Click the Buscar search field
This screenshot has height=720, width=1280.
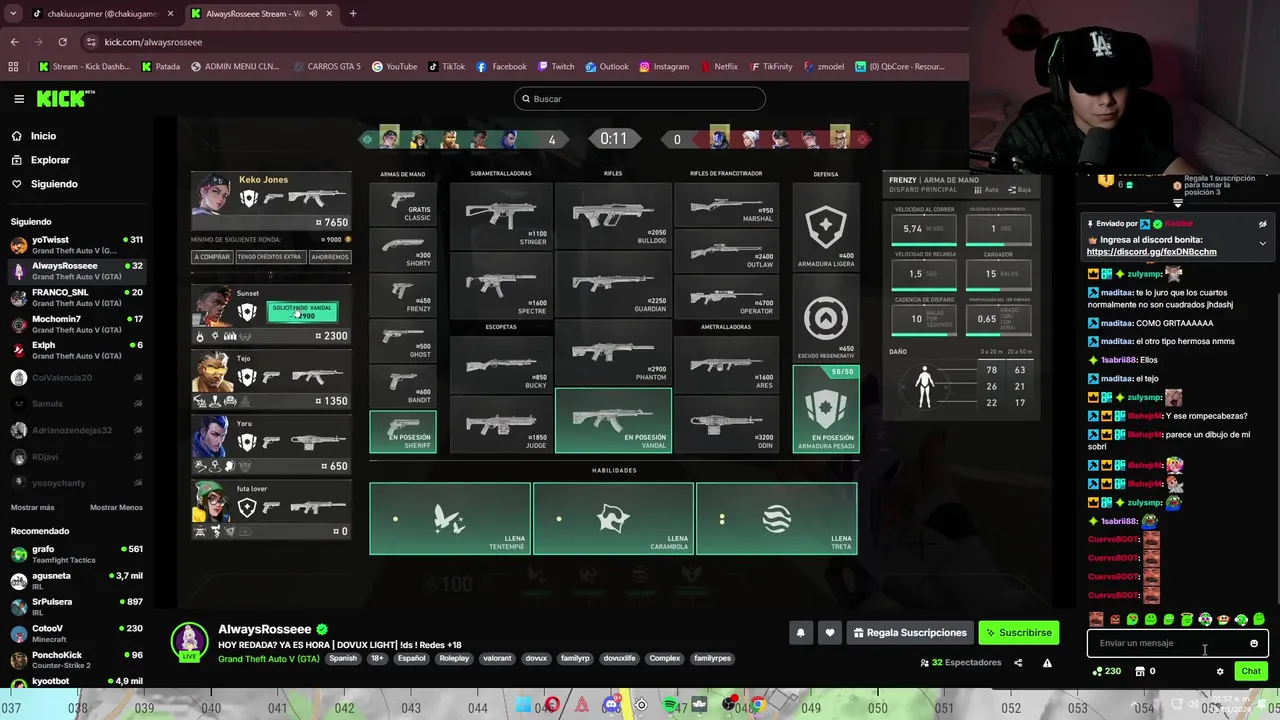pos(640,99)
